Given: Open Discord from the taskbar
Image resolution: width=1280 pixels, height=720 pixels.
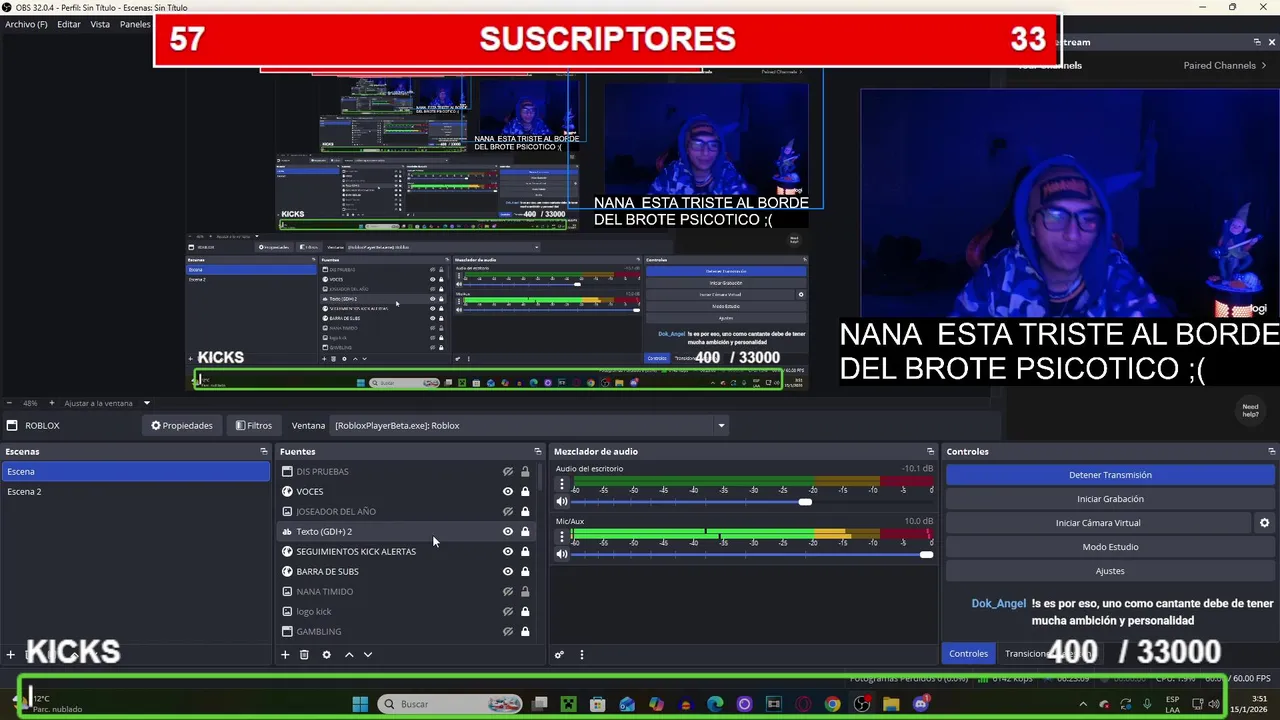Looking at the screenshot, I should [921, 704].
